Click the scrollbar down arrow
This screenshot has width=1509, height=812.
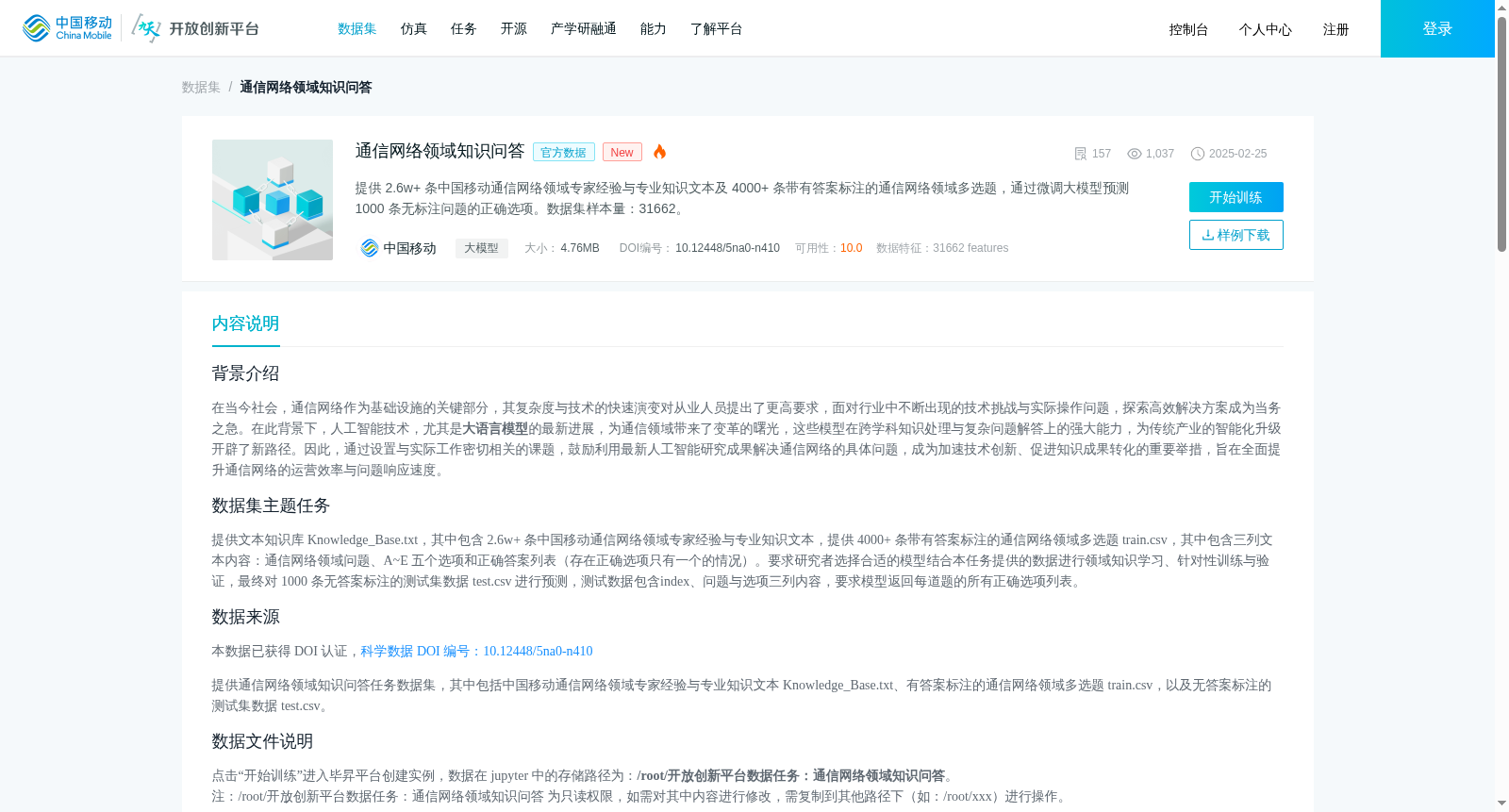point(1501,804)
